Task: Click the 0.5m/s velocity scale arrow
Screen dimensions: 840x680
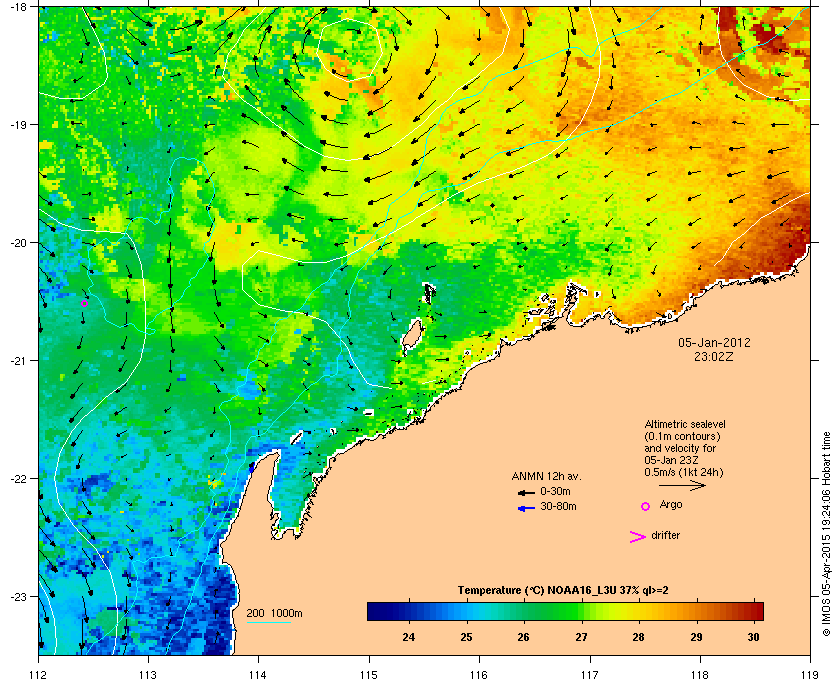Action: coord(682,486)
